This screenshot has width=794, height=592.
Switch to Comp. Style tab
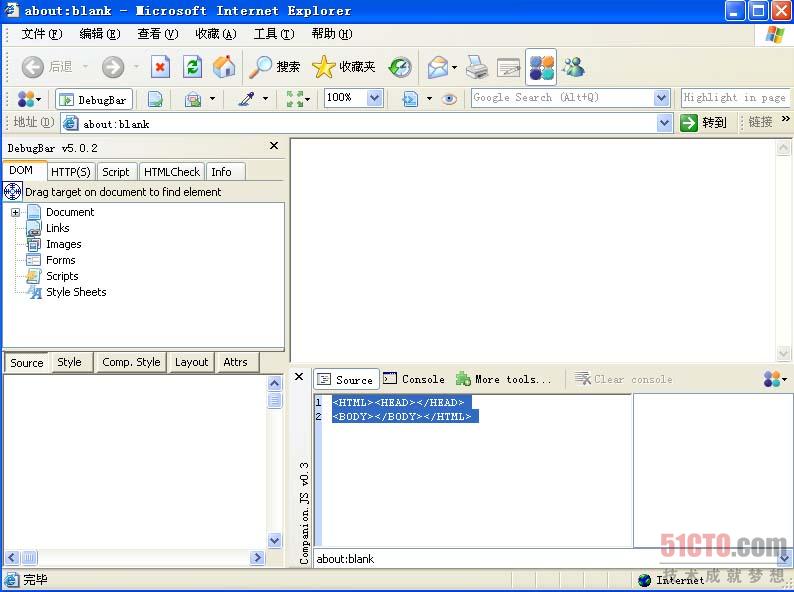[x=131, y=362]
